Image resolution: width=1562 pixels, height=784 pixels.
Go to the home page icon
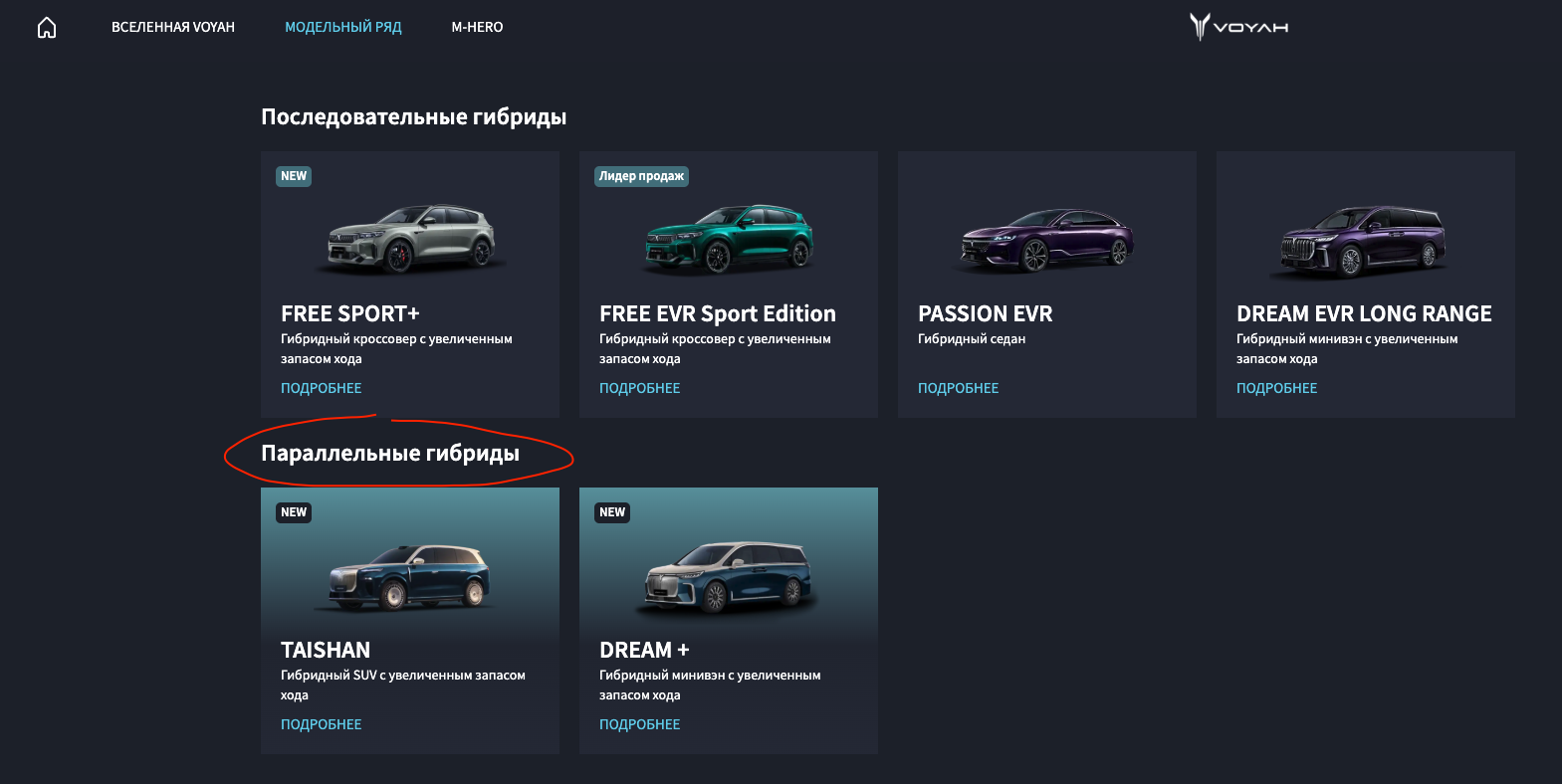pyautogui.click(x=47, y=28)
